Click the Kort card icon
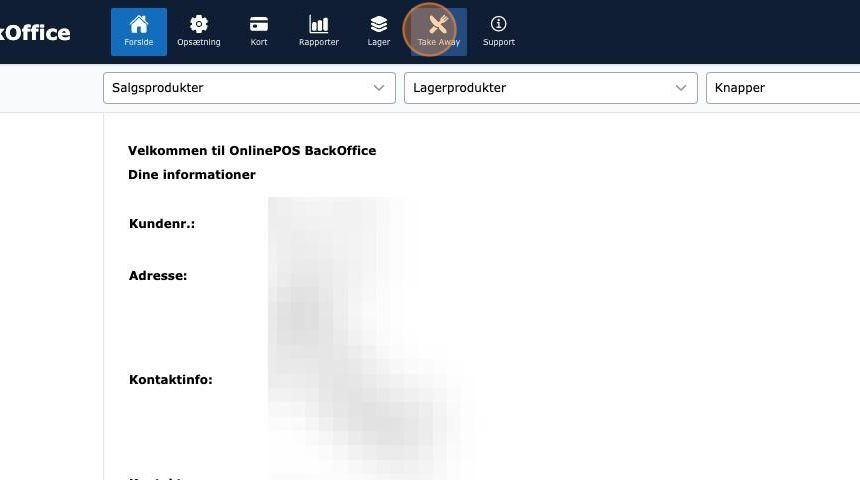The width and height of the screenshot is (860, 480). 259,24
